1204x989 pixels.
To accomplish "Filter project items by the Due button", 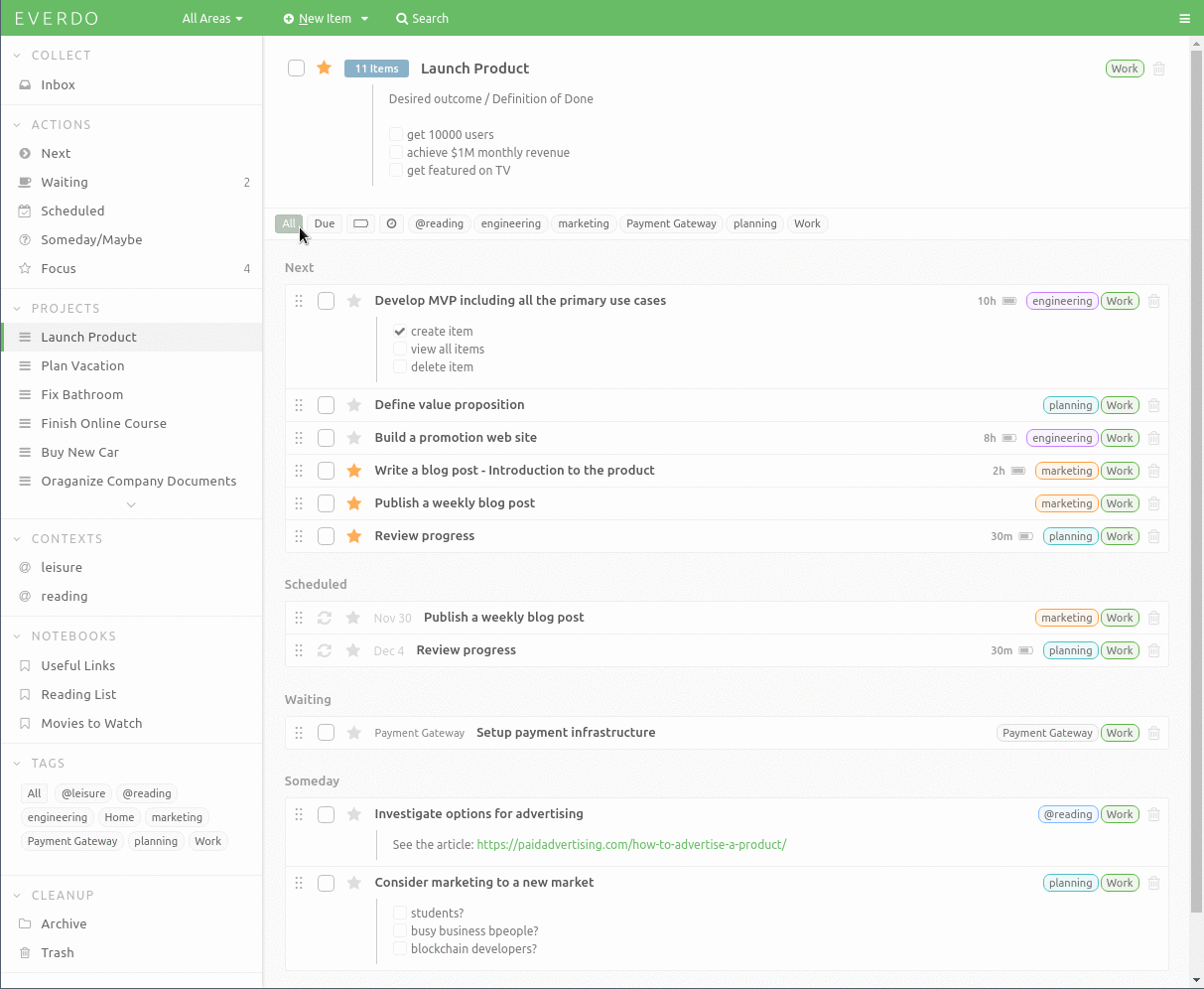I will (325, 223).
